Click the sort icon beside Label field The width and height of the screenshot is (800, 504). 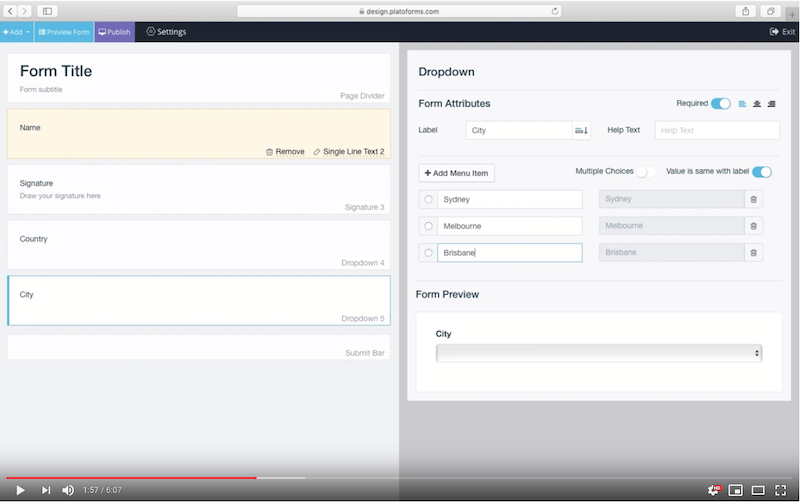[x=581, y=131]
